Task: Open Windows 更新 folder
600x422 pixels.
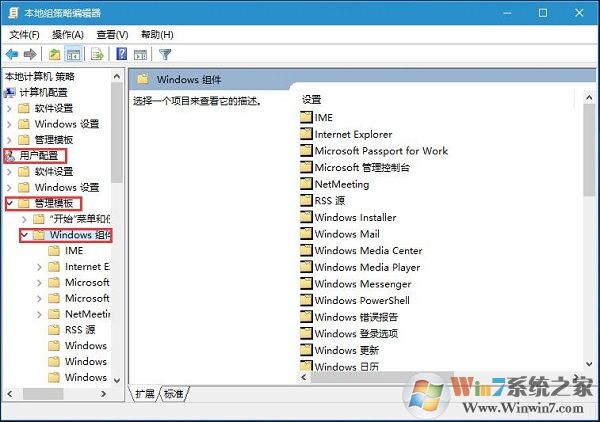Action: (x=339, y=350)
